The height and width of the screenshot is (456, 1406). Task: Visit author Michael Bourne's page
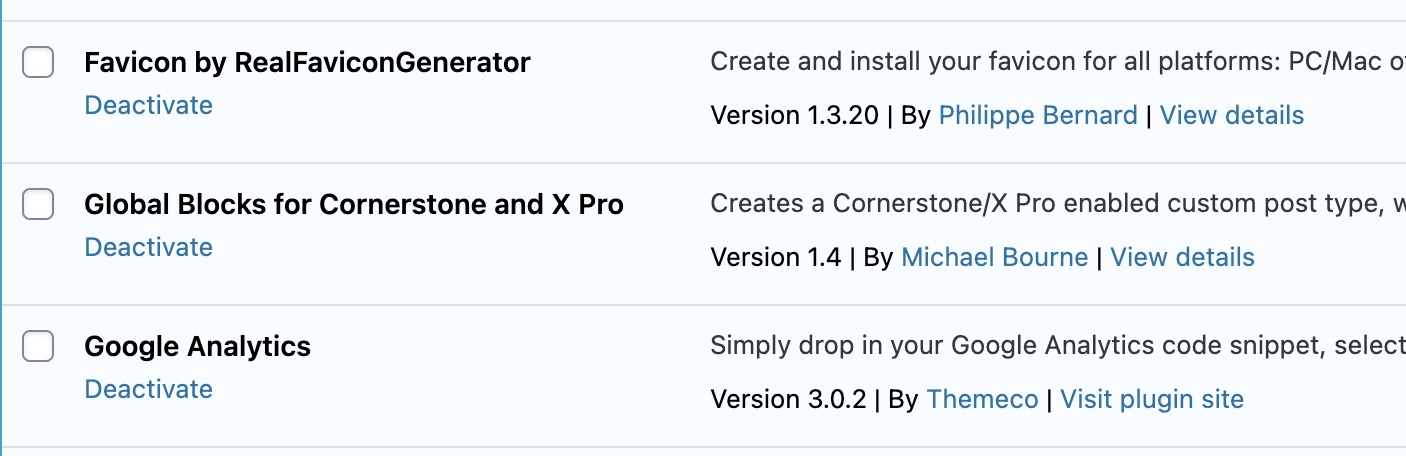point(994,257)
